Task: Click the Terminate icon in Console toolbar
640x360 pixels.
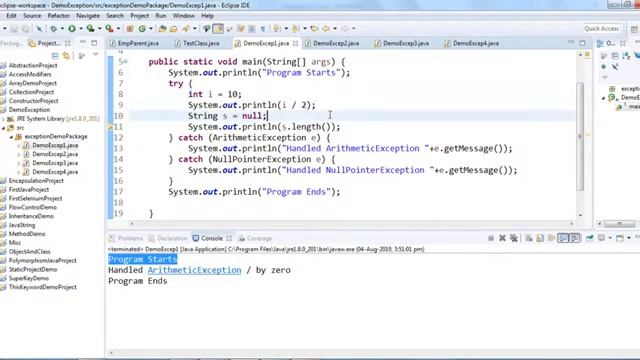Action: (491, 238)
